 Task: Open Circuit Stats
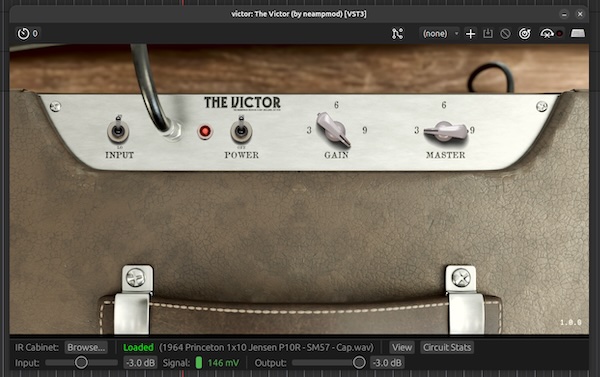pyautogui.click(x=447, y=347)
